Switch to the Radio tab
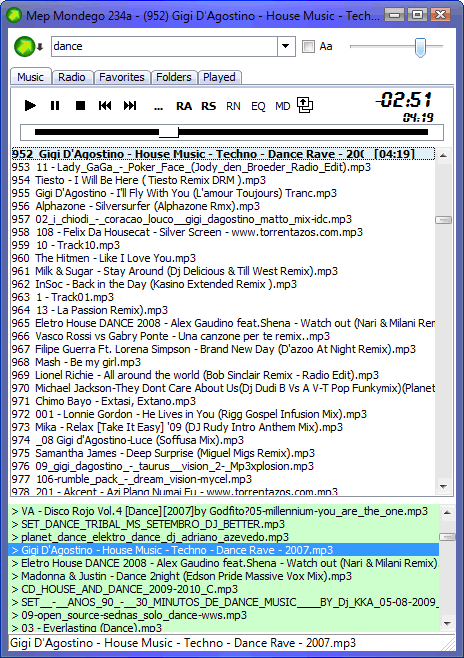Image resolution: width=464 pixels, height=658 pixels. (72, 77)
